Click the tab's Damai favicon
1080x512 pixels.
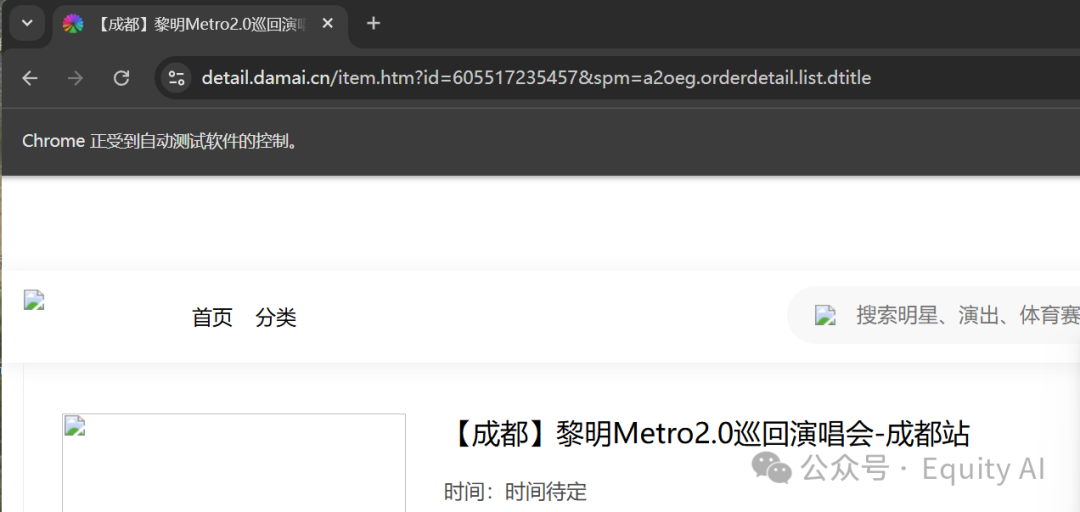pos(73,23)
